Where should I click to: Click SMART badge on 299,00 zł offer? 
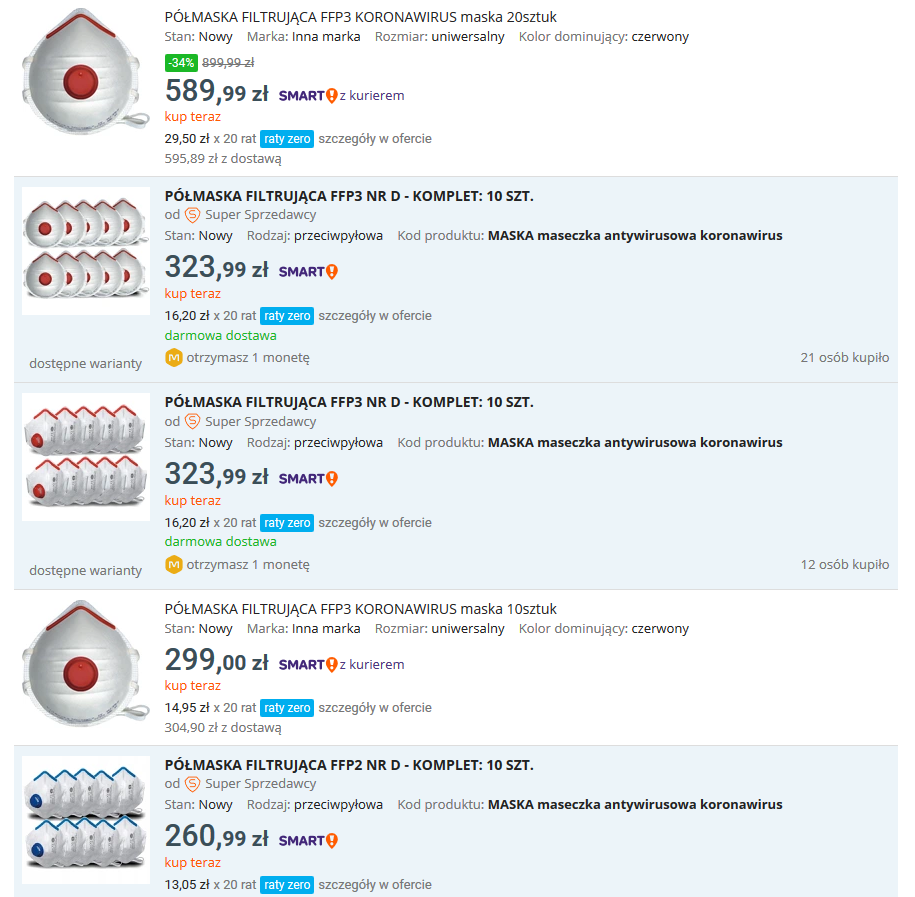(x=308, y=665)
